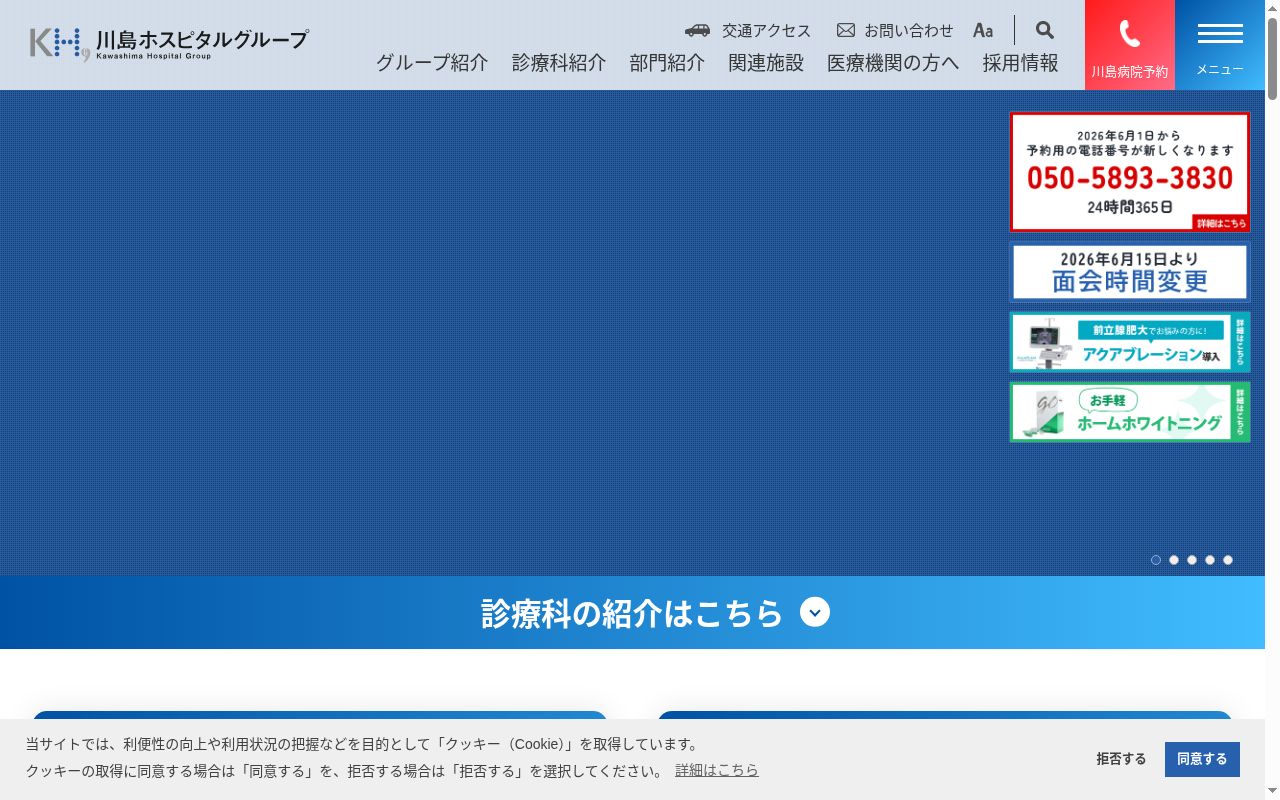The width and height of the screenshot is (1280, 800).
Task: Open 部門紹介 menu
Action: (667, 62)
